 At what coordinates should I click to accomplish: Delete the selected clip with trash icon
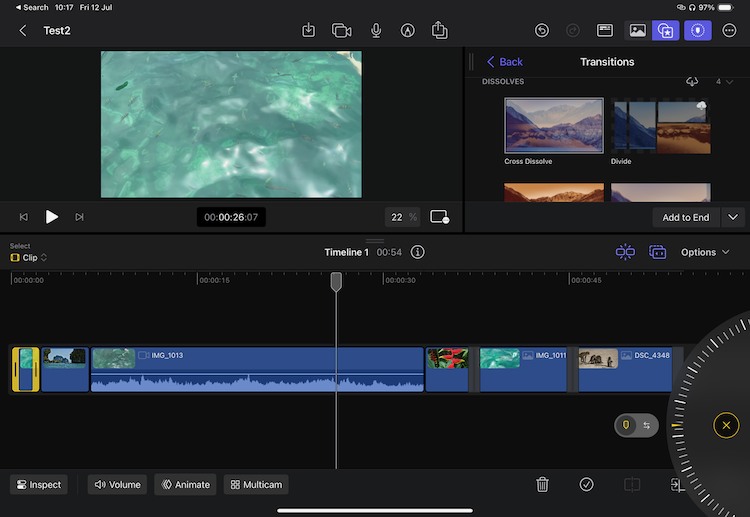click(542, 484)
